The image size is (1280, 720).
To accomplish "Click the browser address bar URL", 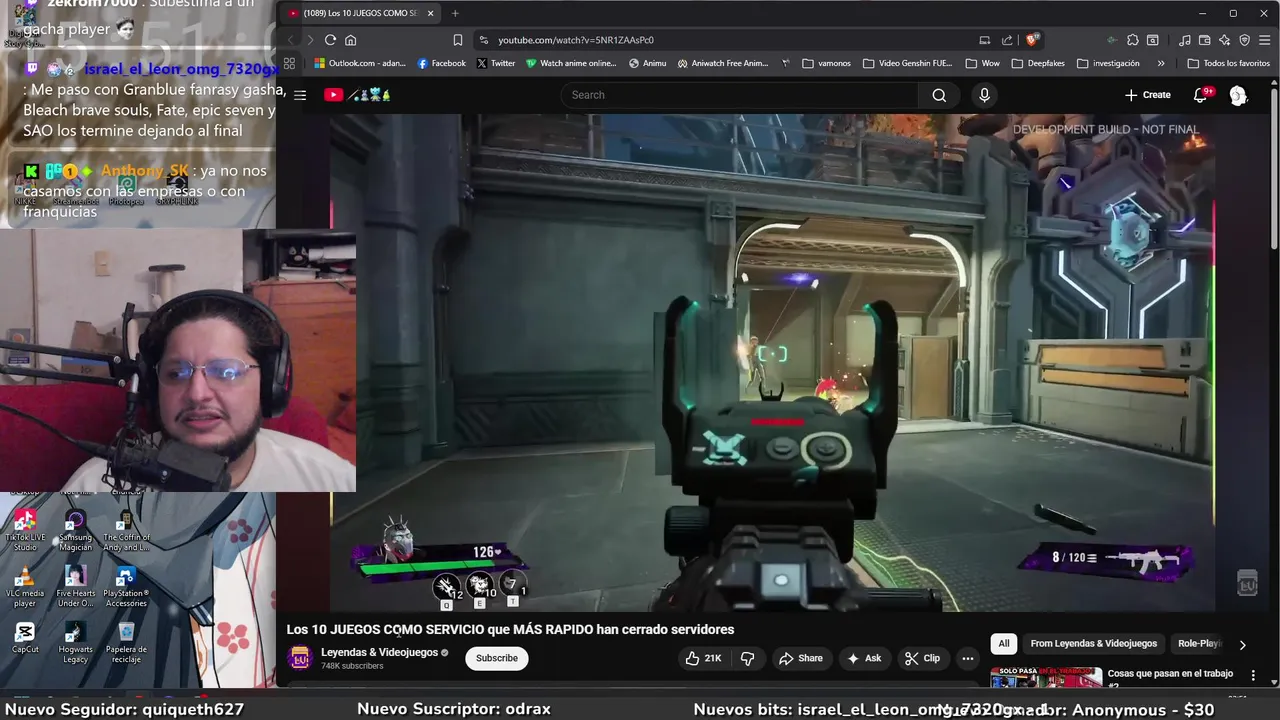I will pos(576,40).
